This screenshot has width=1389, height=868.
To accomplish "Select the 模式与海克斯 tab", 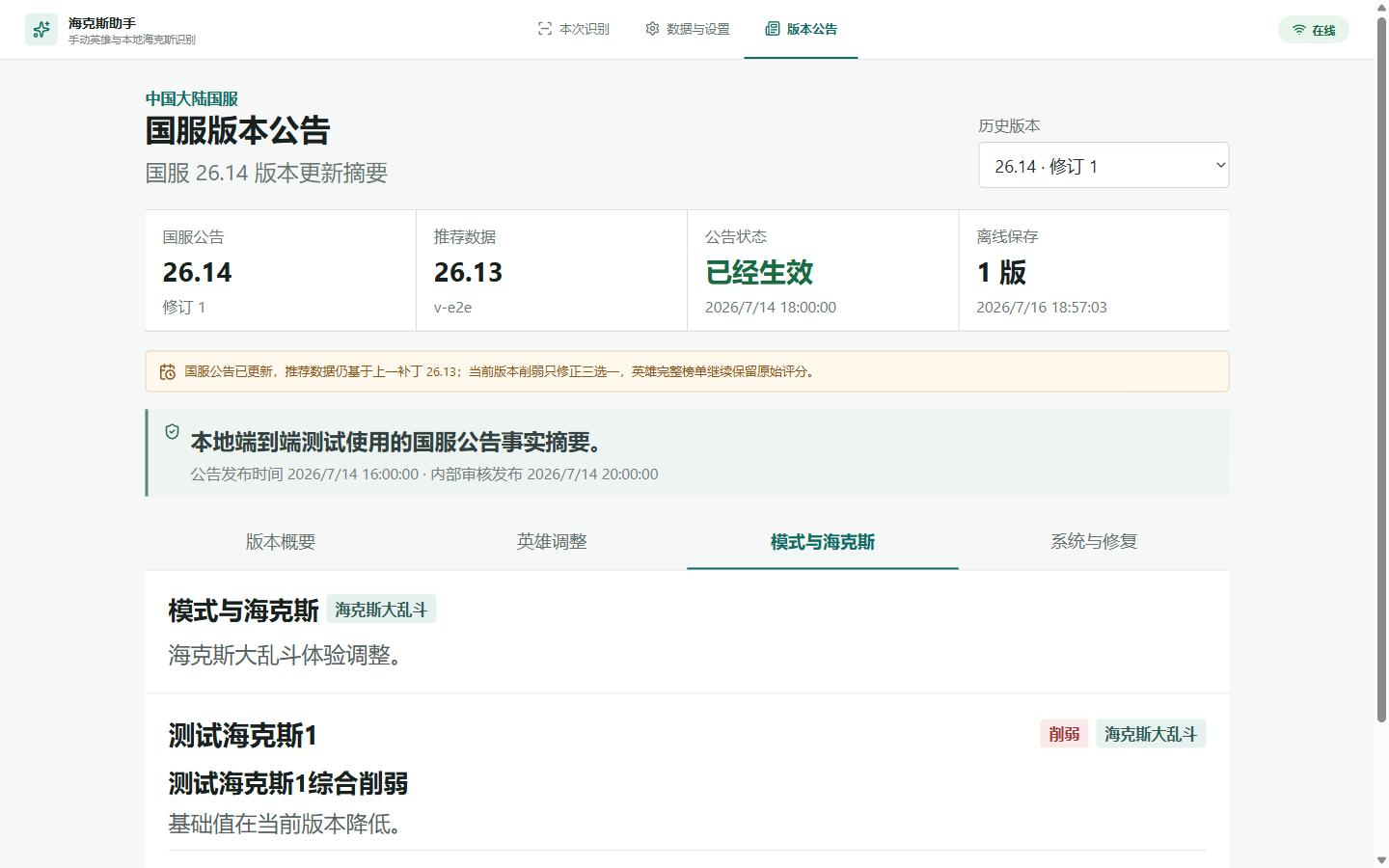I will click(823, 542).
